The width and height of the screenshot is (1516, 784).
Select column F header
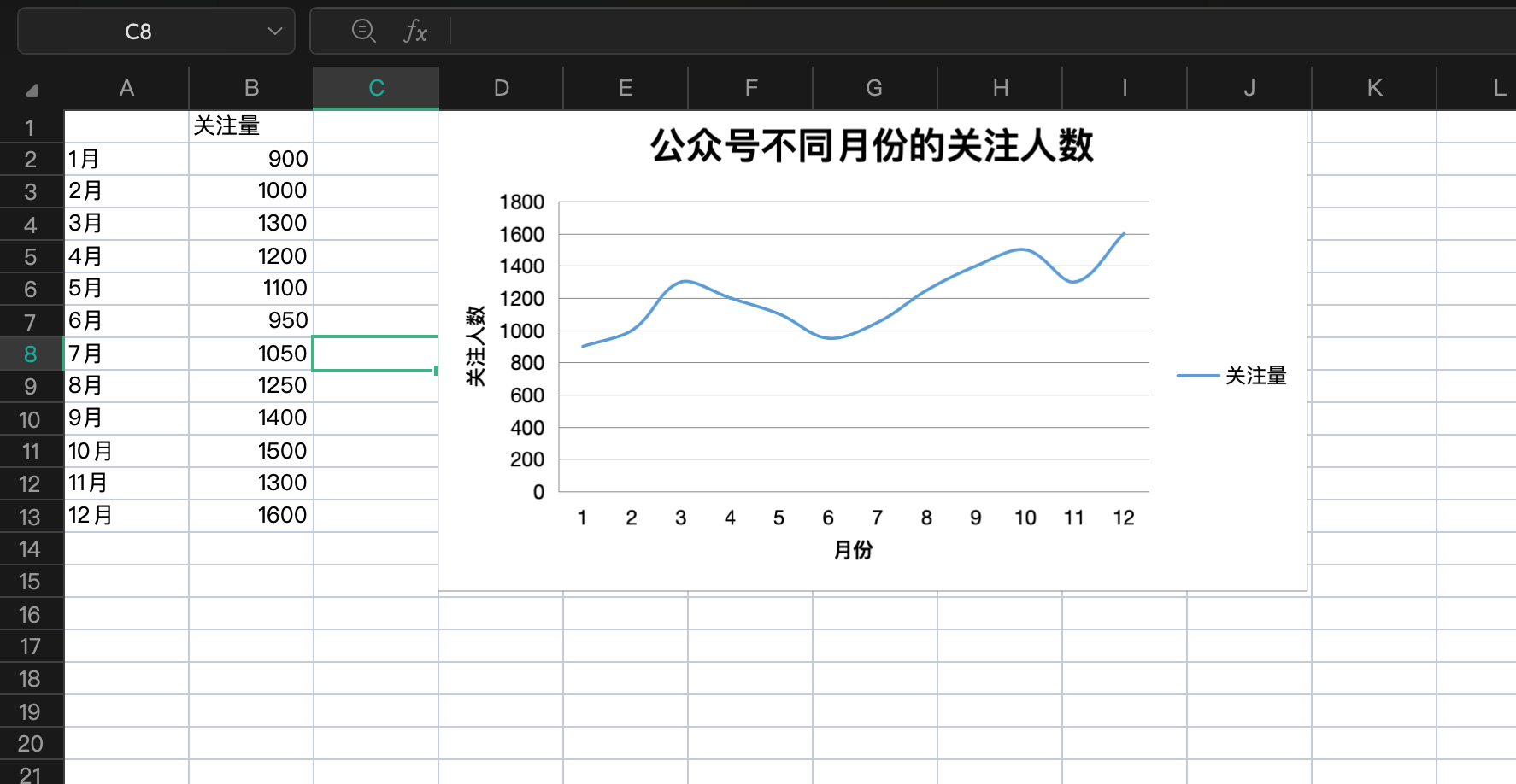pyautogui.click(x=750, y=88)
